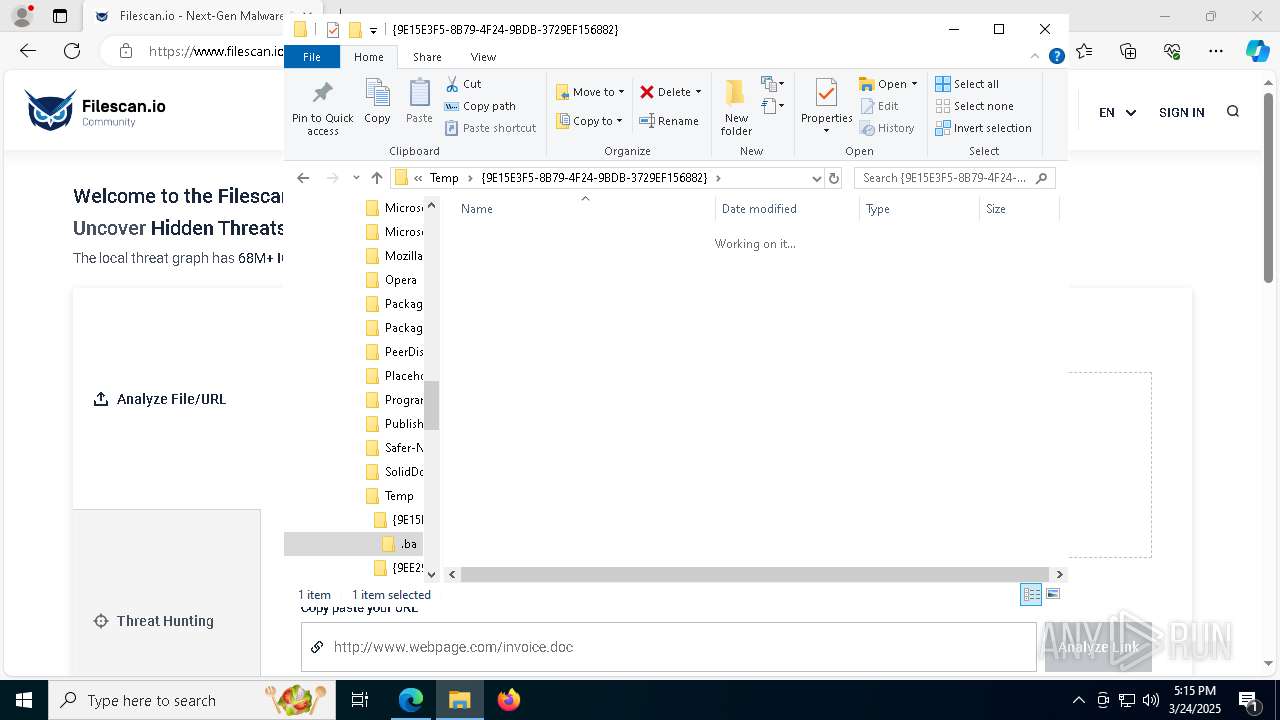Select the .ba folder in tree
The image size is (1280, 720).
pos(401,544)
